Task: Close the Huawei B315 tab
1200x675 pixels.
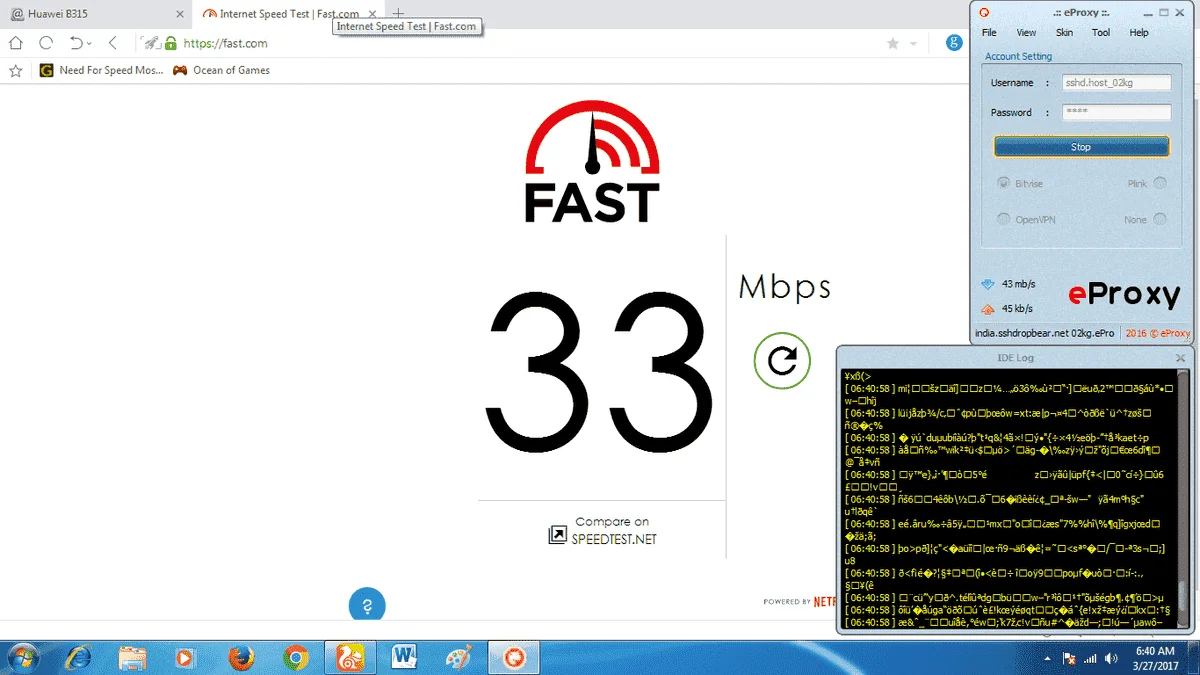Action: pos(180,14)
